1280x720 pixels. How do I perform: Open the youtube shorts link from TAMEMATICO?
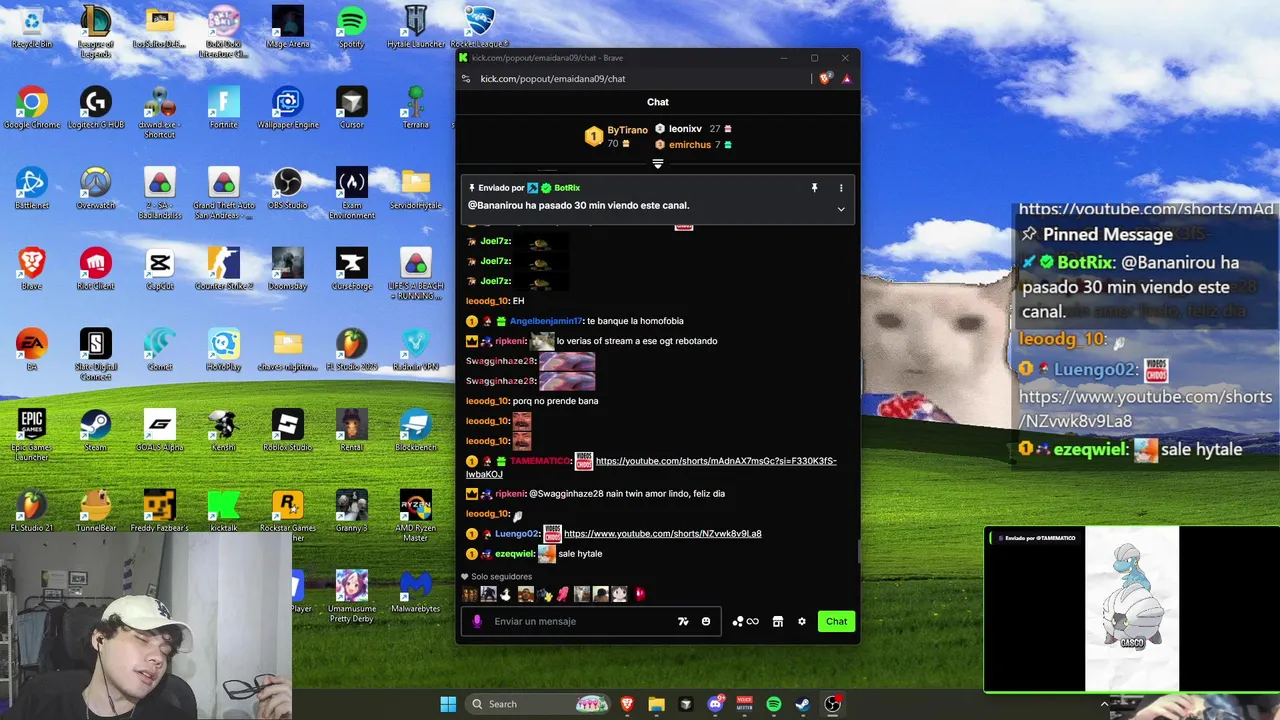click(651, 467)
